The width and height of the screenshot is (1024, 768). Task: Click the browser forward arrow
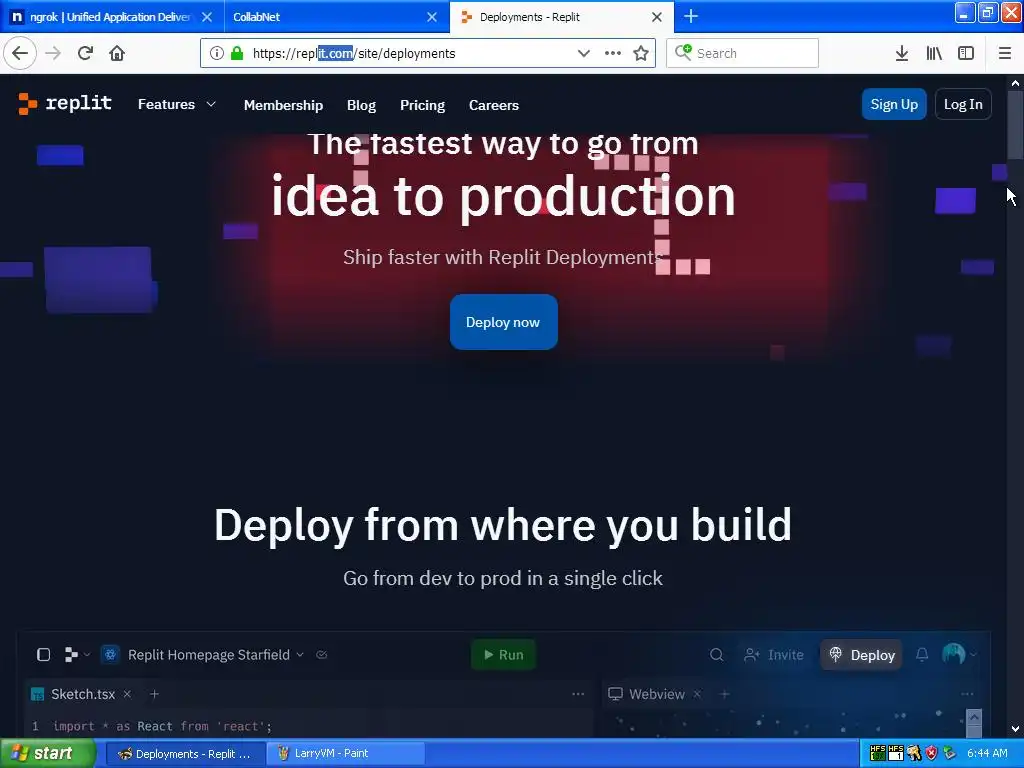53,53
